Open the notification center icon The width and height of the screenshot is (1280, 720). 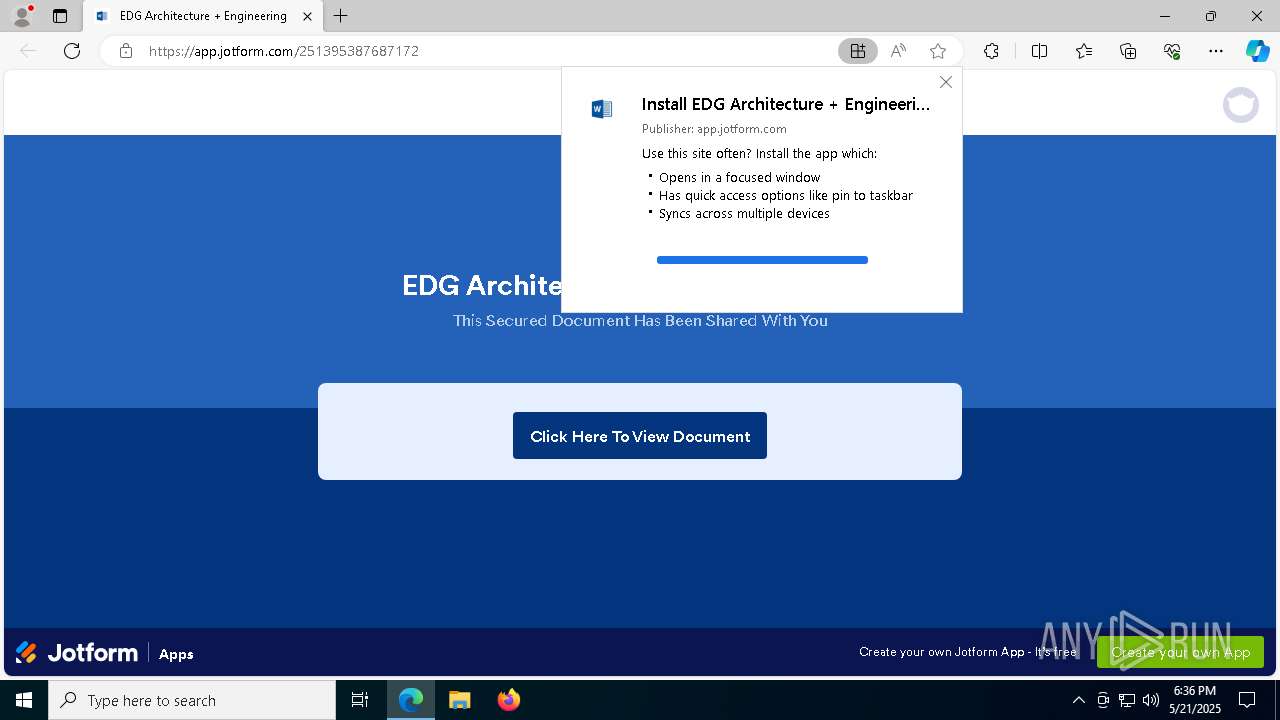1247,700
